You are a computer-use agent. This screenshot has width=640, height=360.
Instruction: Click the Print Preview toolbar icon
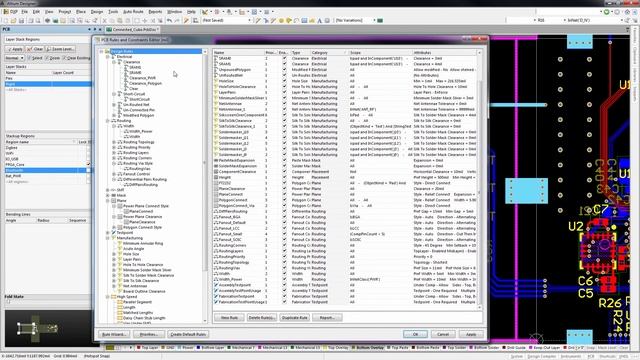click(x=38, y=20)
